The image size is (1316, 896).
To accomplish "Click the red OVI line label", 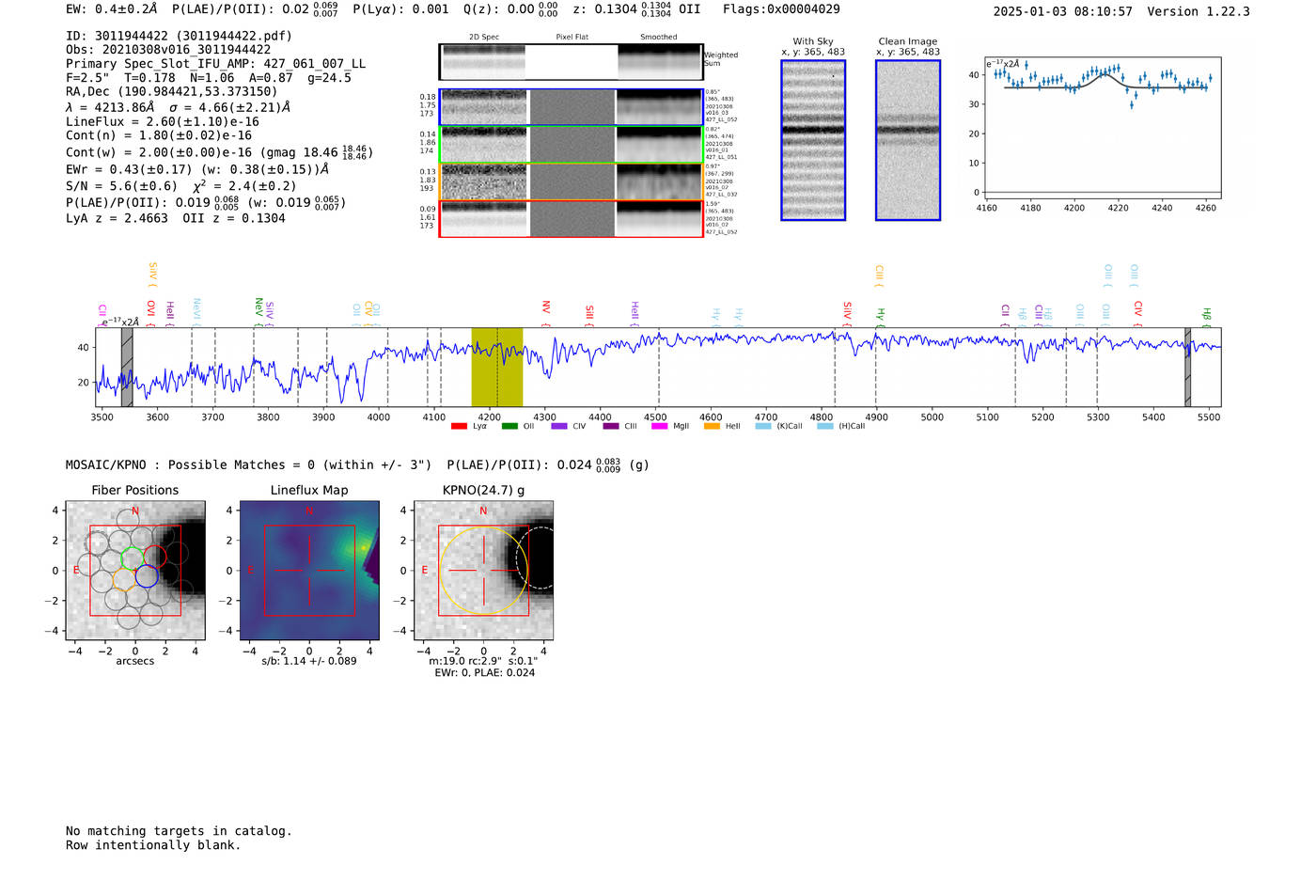I will click(x=151, y=312).
